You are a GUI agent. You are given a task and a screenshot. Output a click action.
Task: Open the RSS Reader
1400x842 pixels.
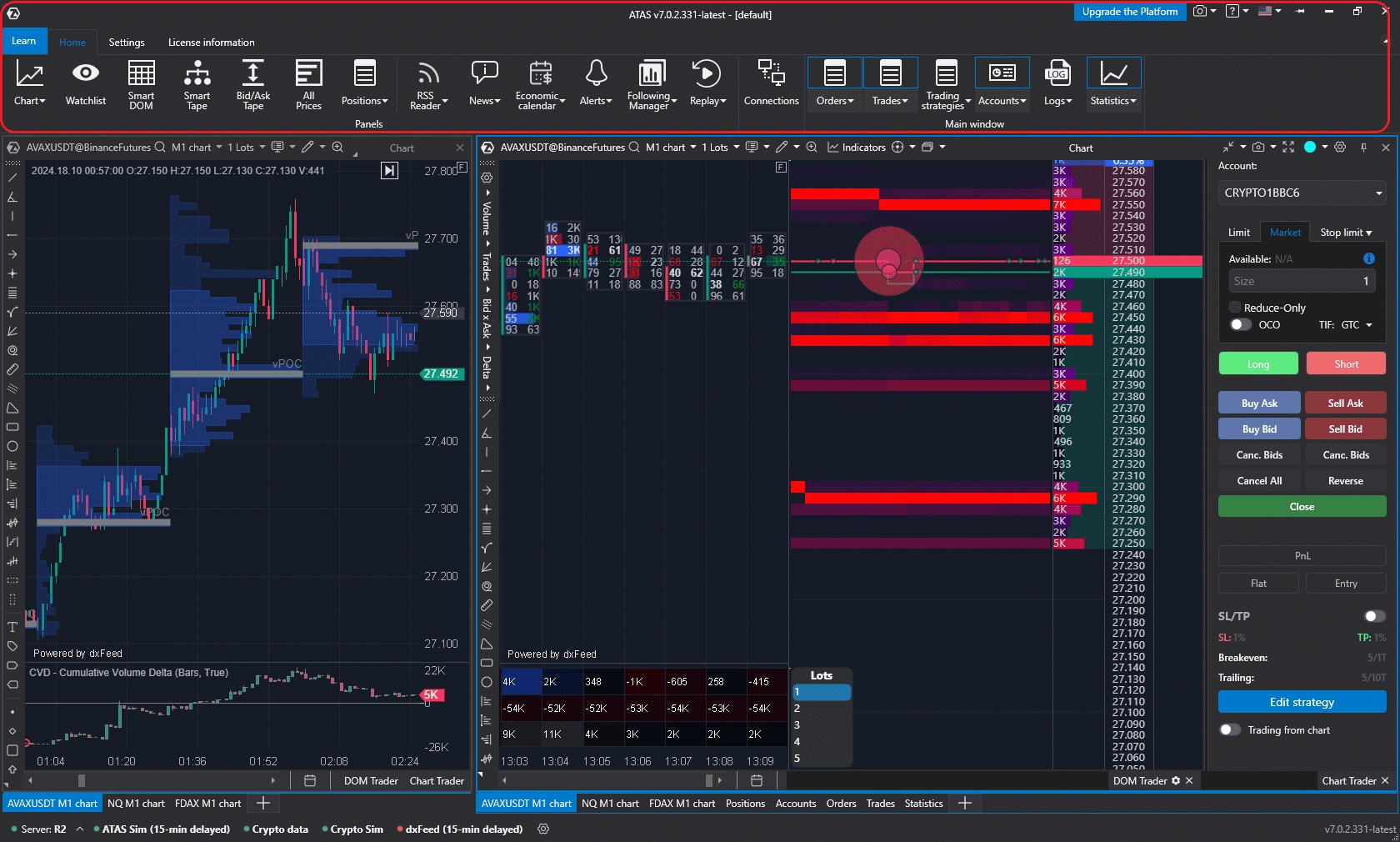click(428, 84)
